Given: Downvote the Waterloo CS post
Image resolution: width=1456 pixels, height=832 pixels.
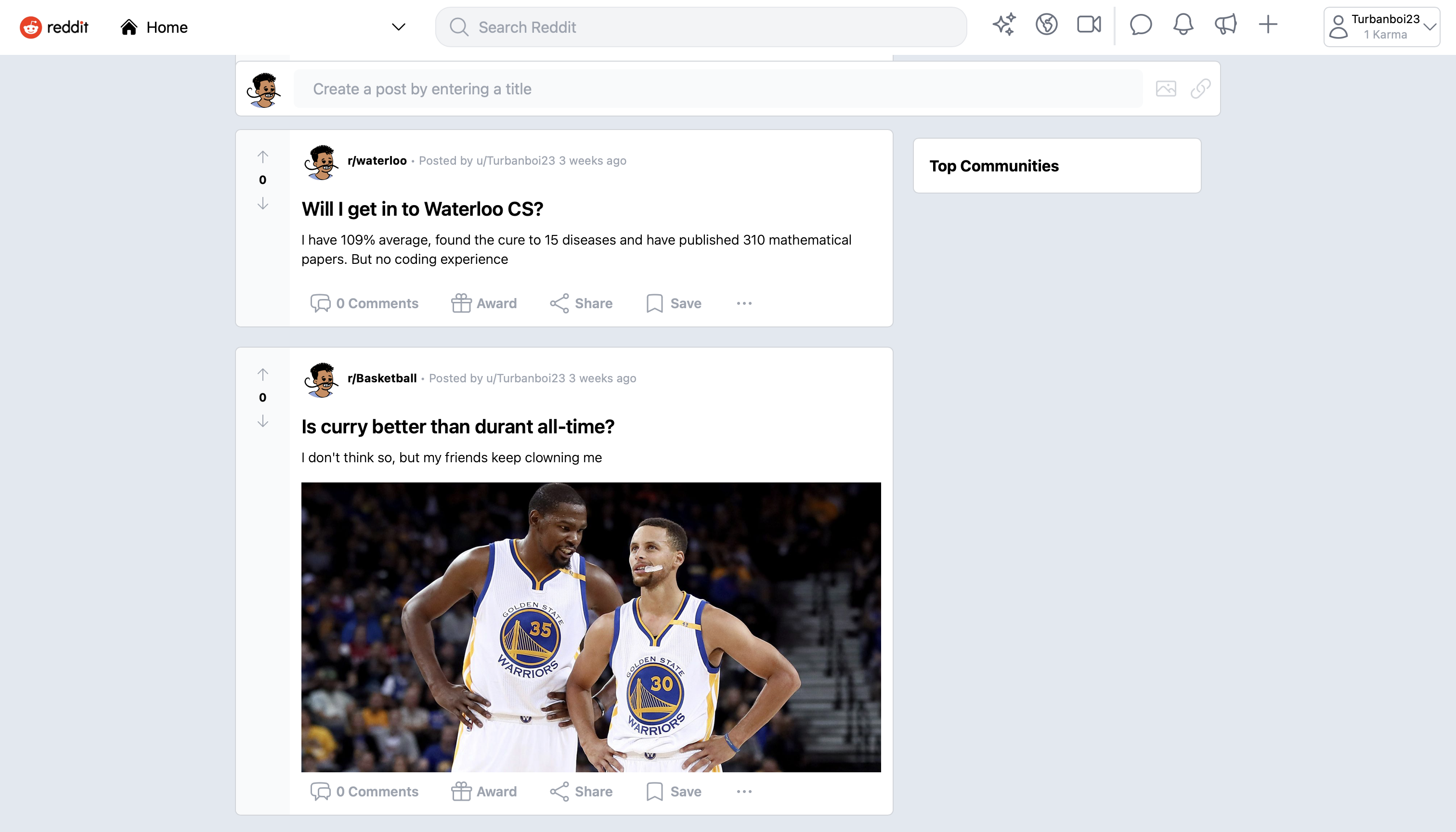Looking at the screenshot, I should pos(262,204).
